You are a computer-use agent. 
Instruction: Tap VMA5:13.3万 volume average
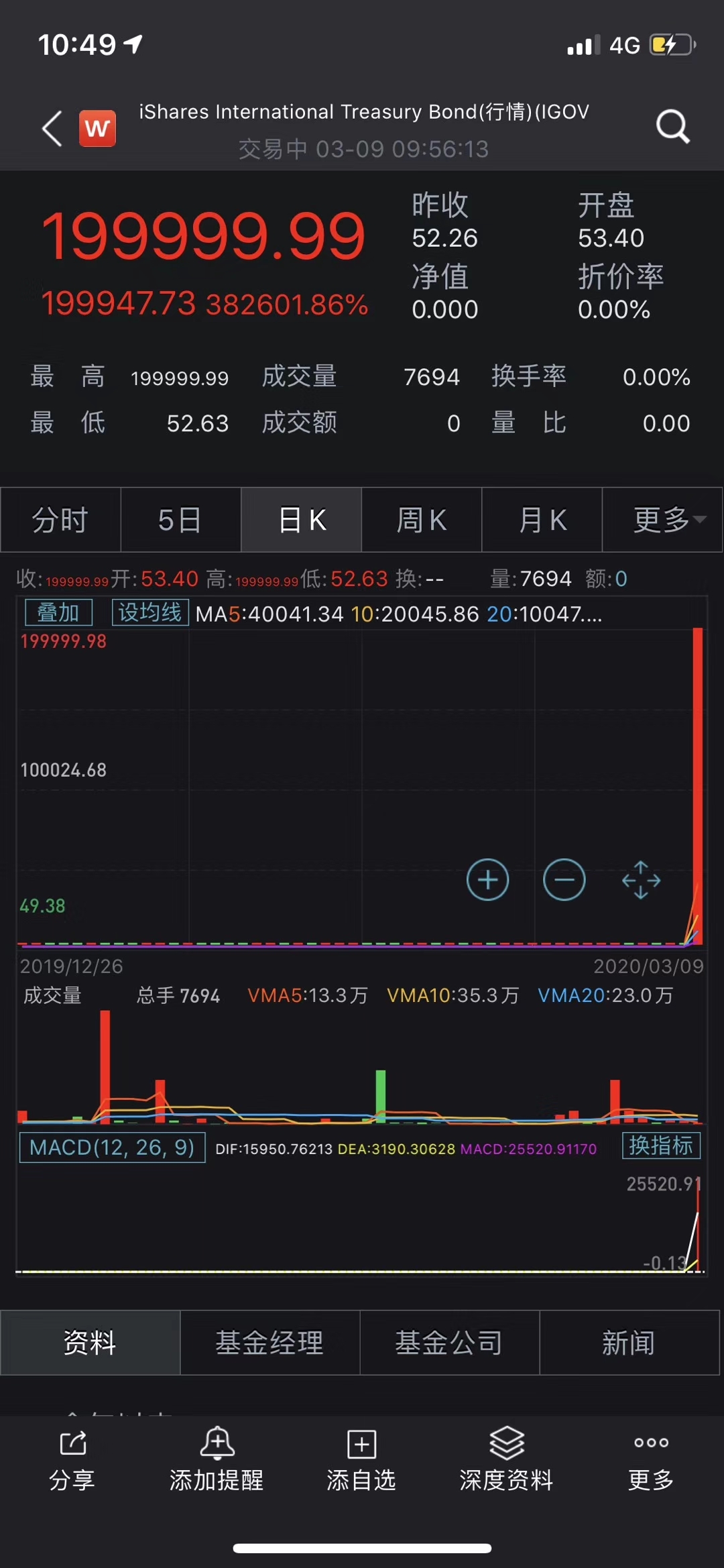point(308,995)
